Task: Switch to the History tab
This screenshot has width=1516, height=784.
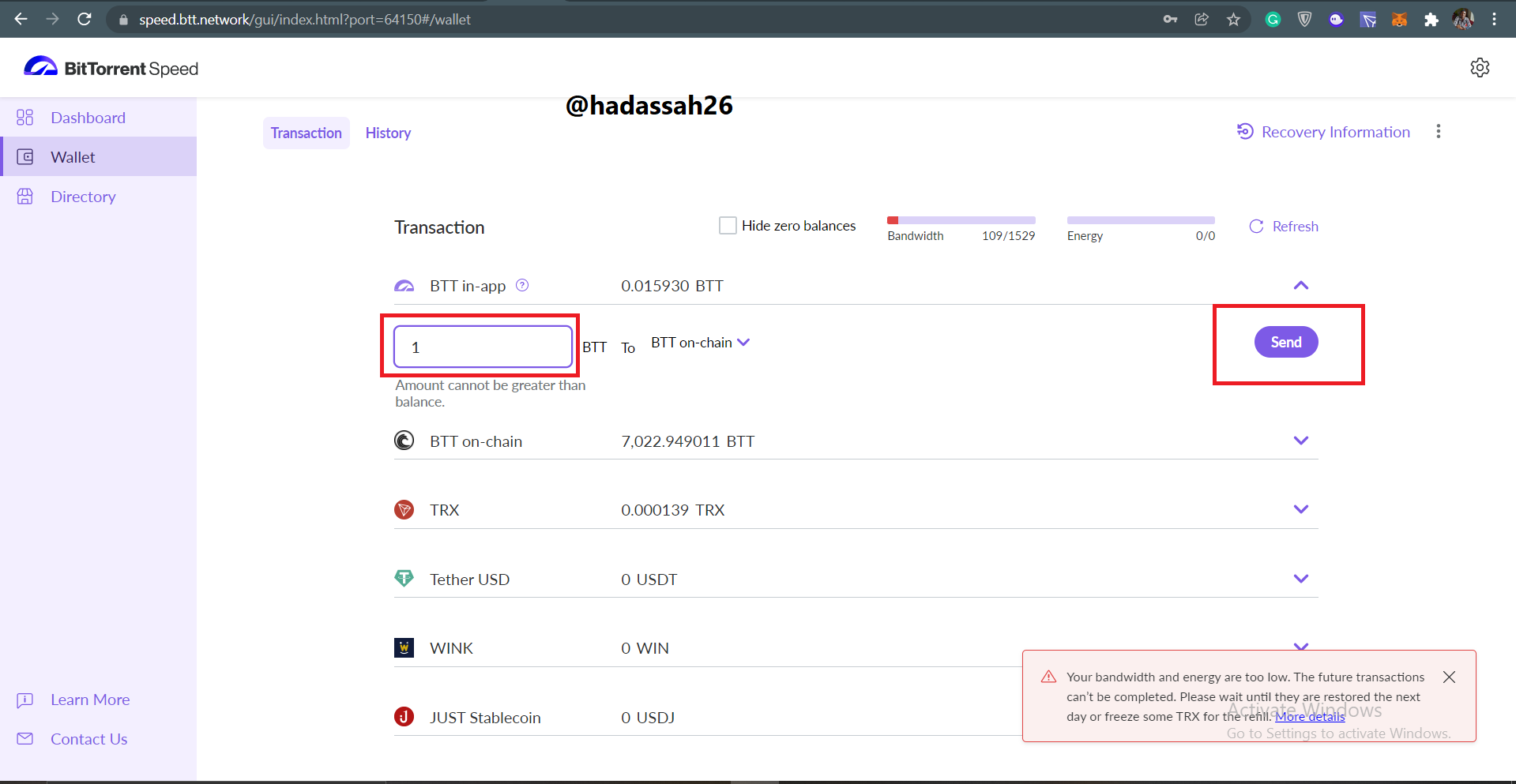Action: 388,133
